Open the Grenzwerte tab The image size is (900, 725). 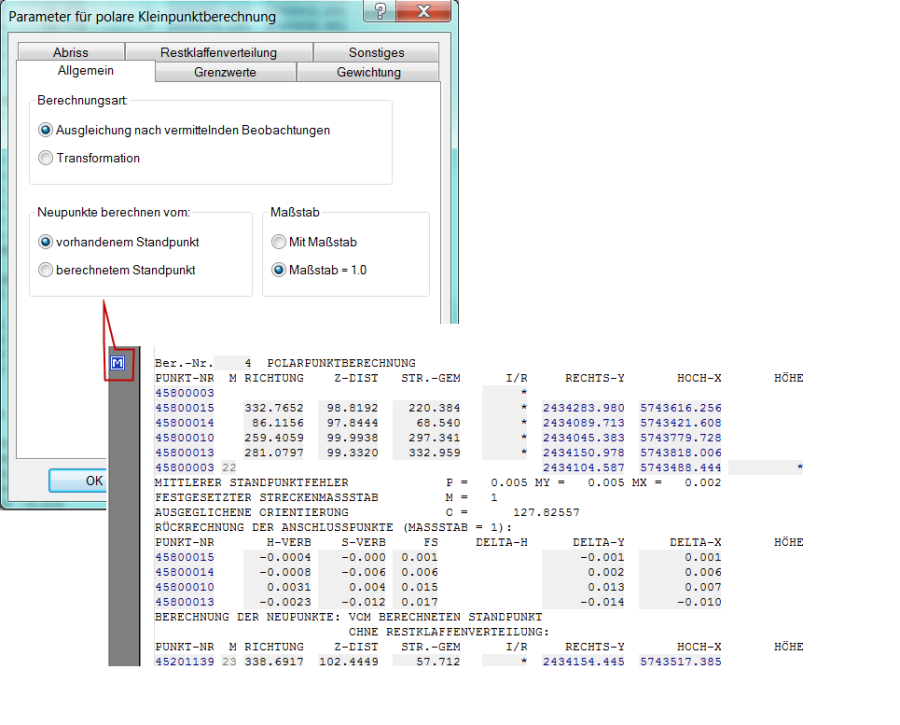(x=225, y=72)
